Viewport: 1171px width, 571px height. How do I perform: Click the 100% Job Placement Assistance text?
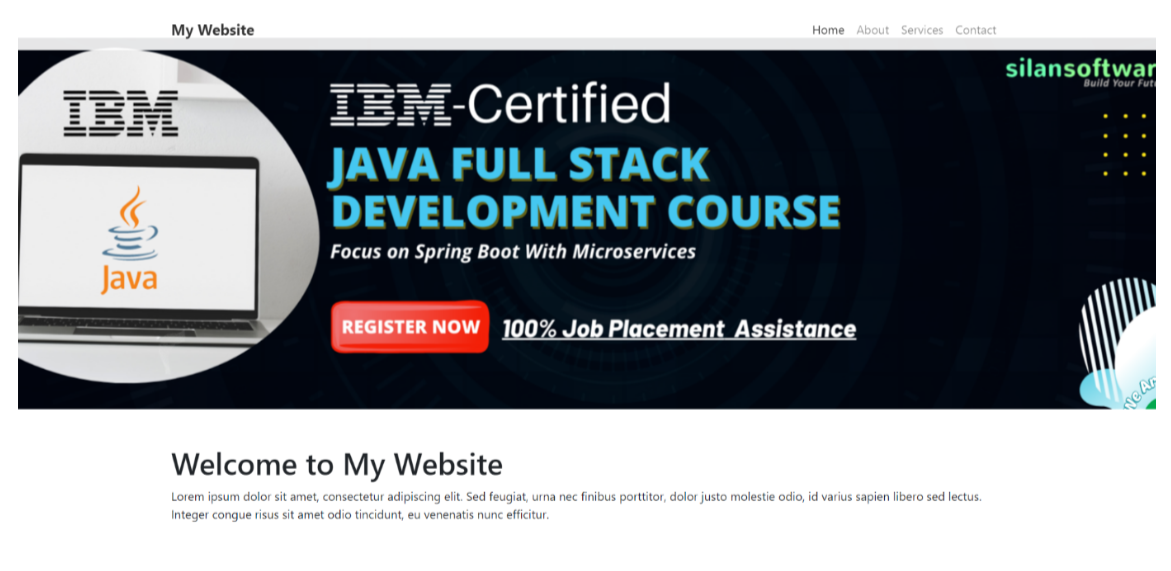(x=679, y=329)
